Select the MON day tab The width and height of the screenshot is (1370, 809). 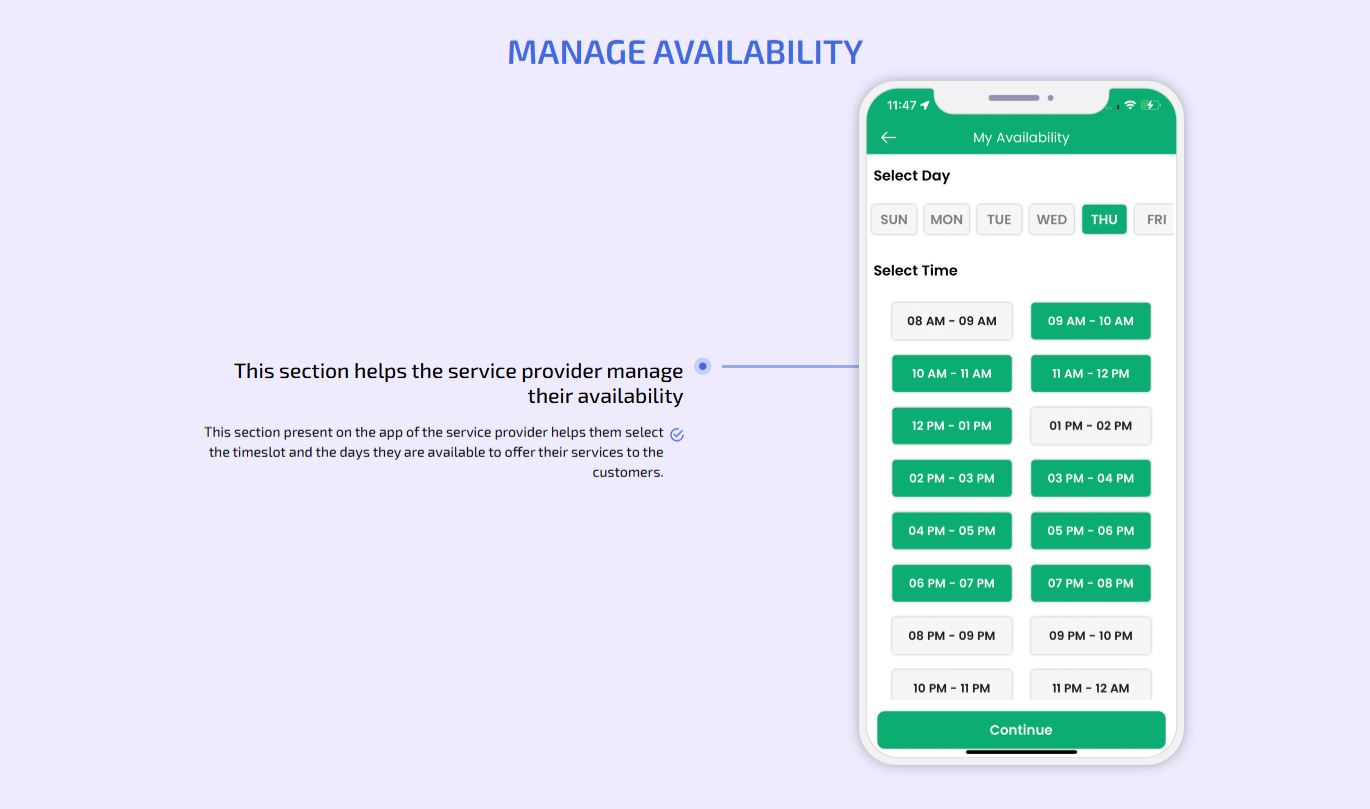pos(946,220)
